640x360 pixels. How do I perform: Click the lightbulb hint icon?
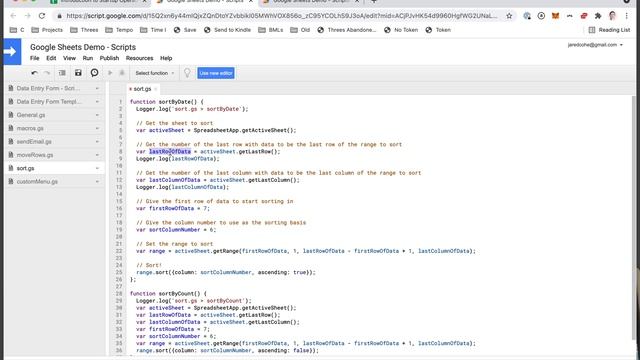tap(187, 73)
